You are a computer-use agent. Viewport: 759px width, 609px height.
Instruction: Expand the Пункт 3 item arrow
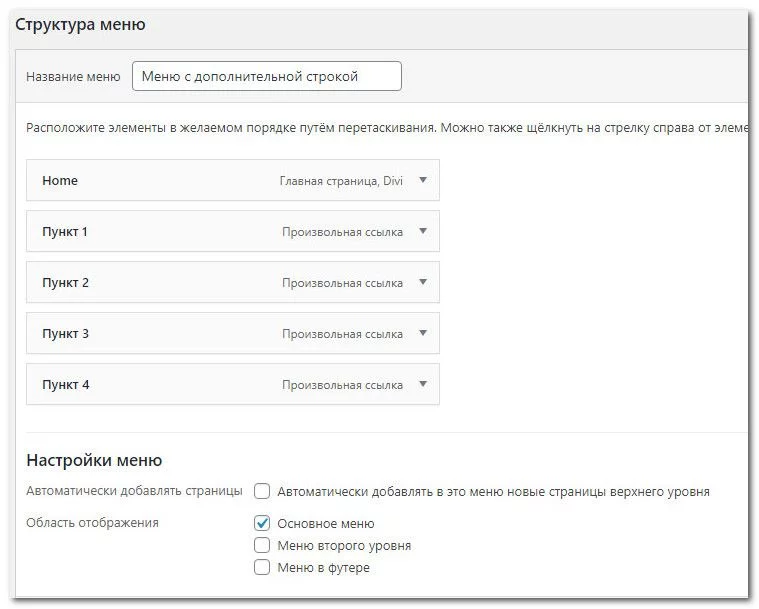click(x=423, y=334)
